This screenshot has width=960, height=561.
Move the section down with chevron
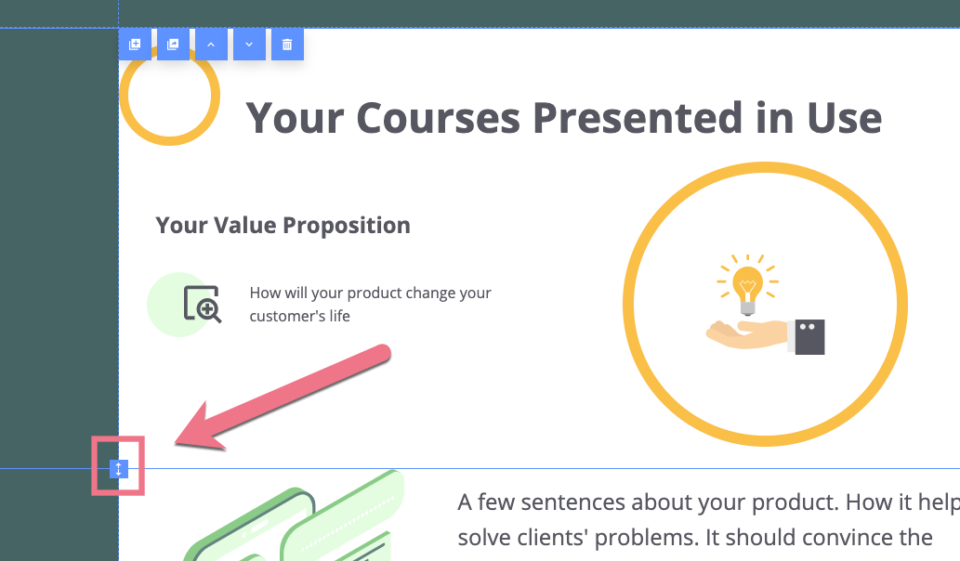click(x=249, y=44)
